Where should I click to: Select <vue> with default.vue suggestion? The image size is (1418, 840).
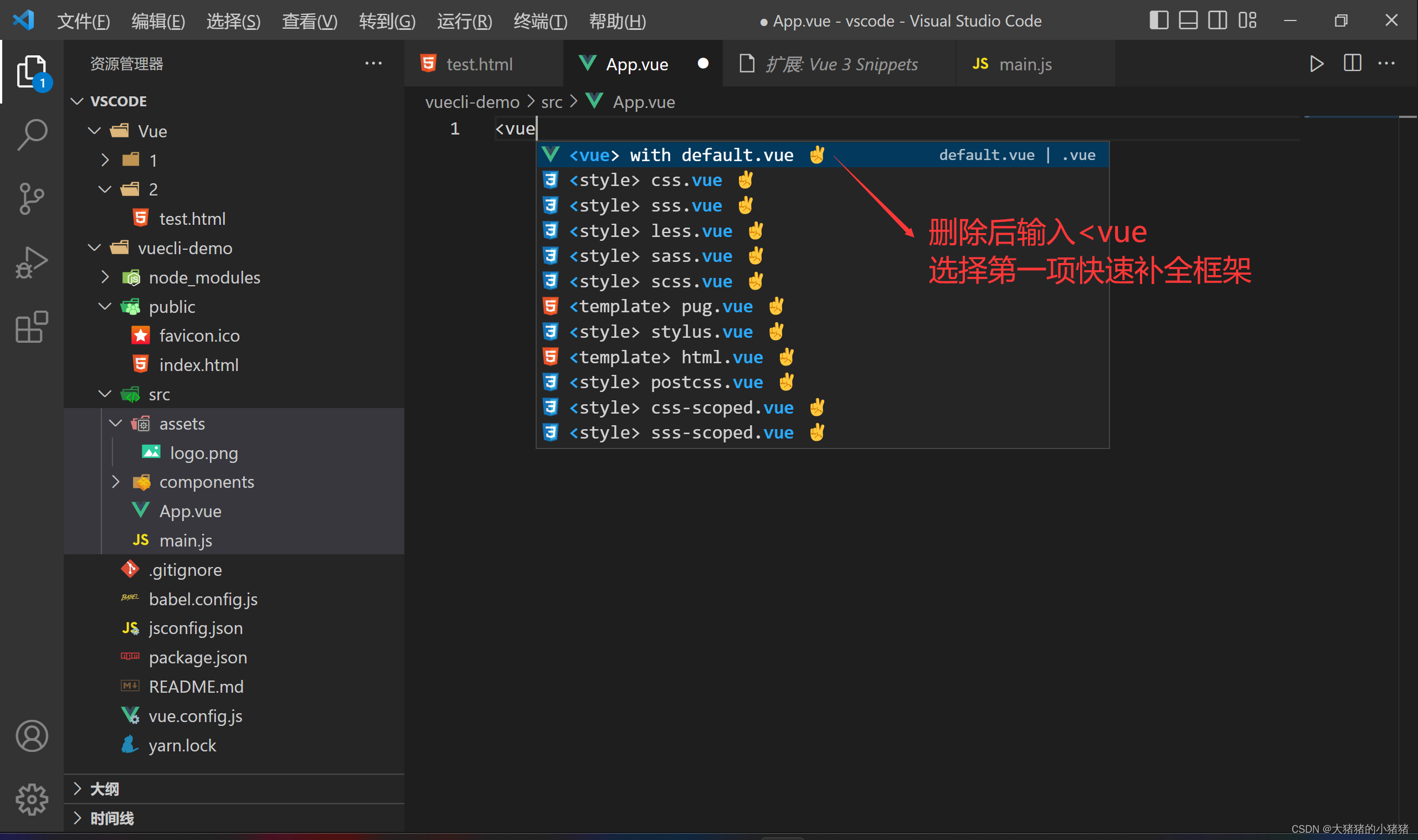point(822,154)
